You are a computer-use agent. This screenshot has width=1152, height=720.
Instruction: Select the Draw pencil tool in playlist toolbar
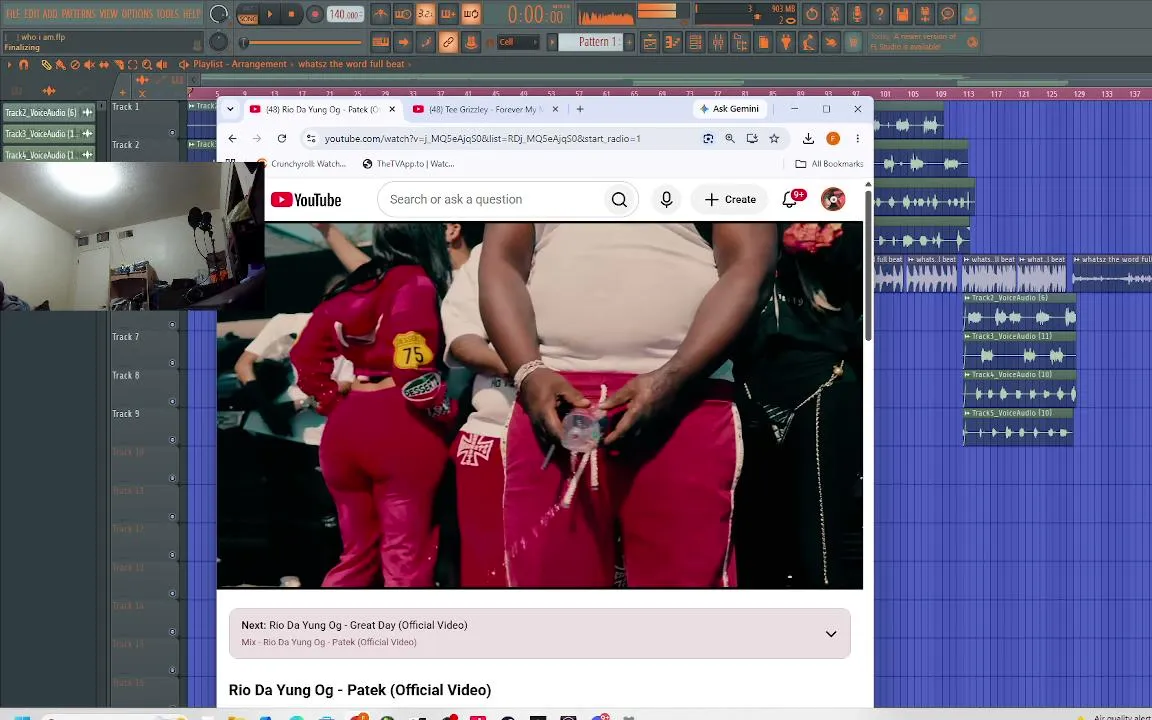point(46,65)
